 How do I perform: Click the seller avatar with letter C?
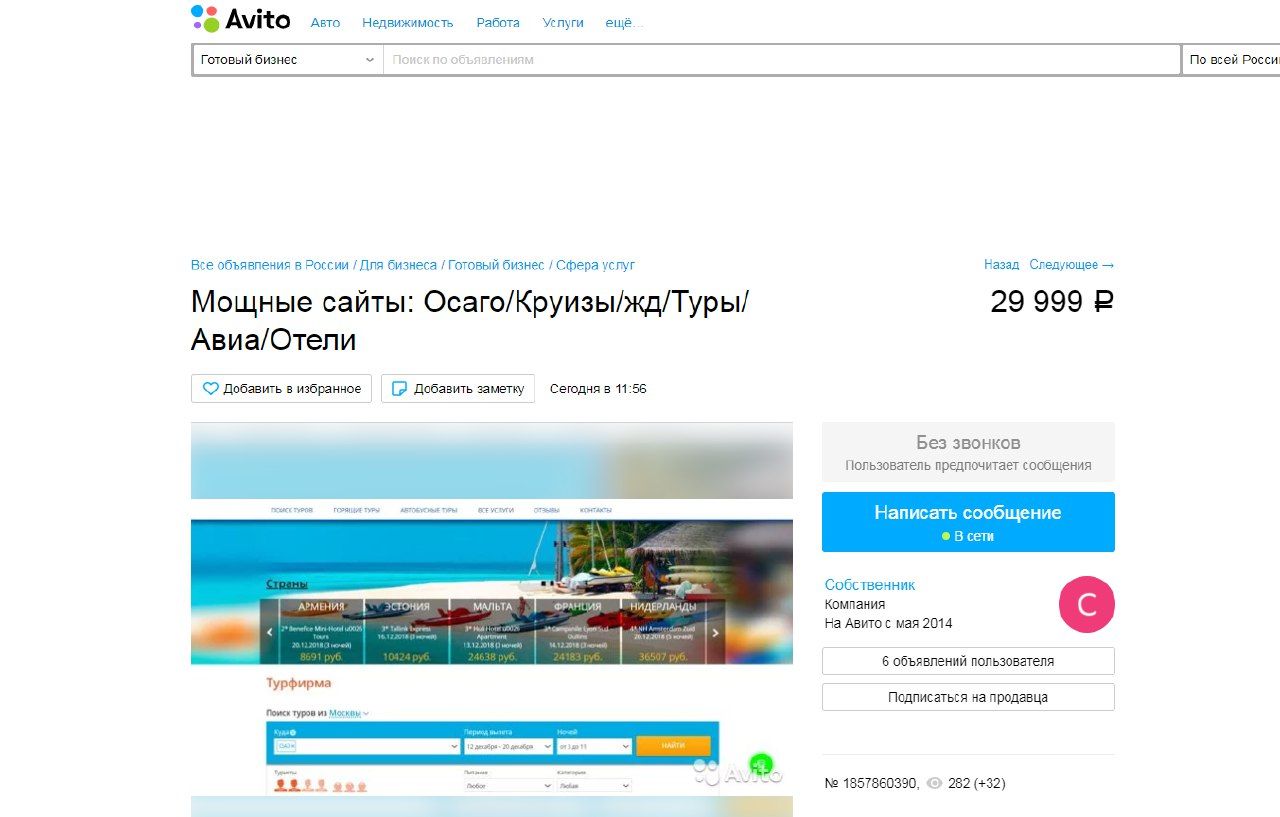tap(1086, 605)
